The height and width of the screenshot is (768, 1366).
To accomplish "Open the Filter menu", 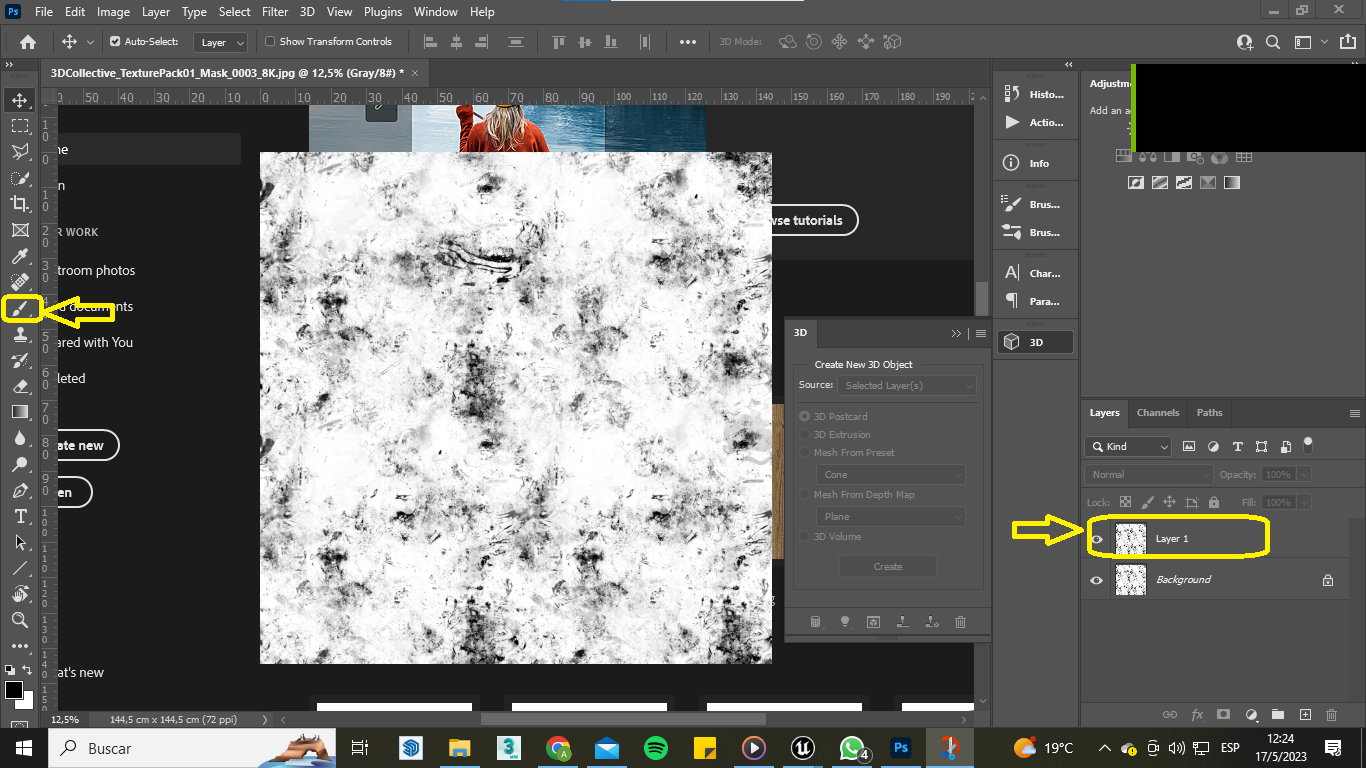I will [275, 11].
